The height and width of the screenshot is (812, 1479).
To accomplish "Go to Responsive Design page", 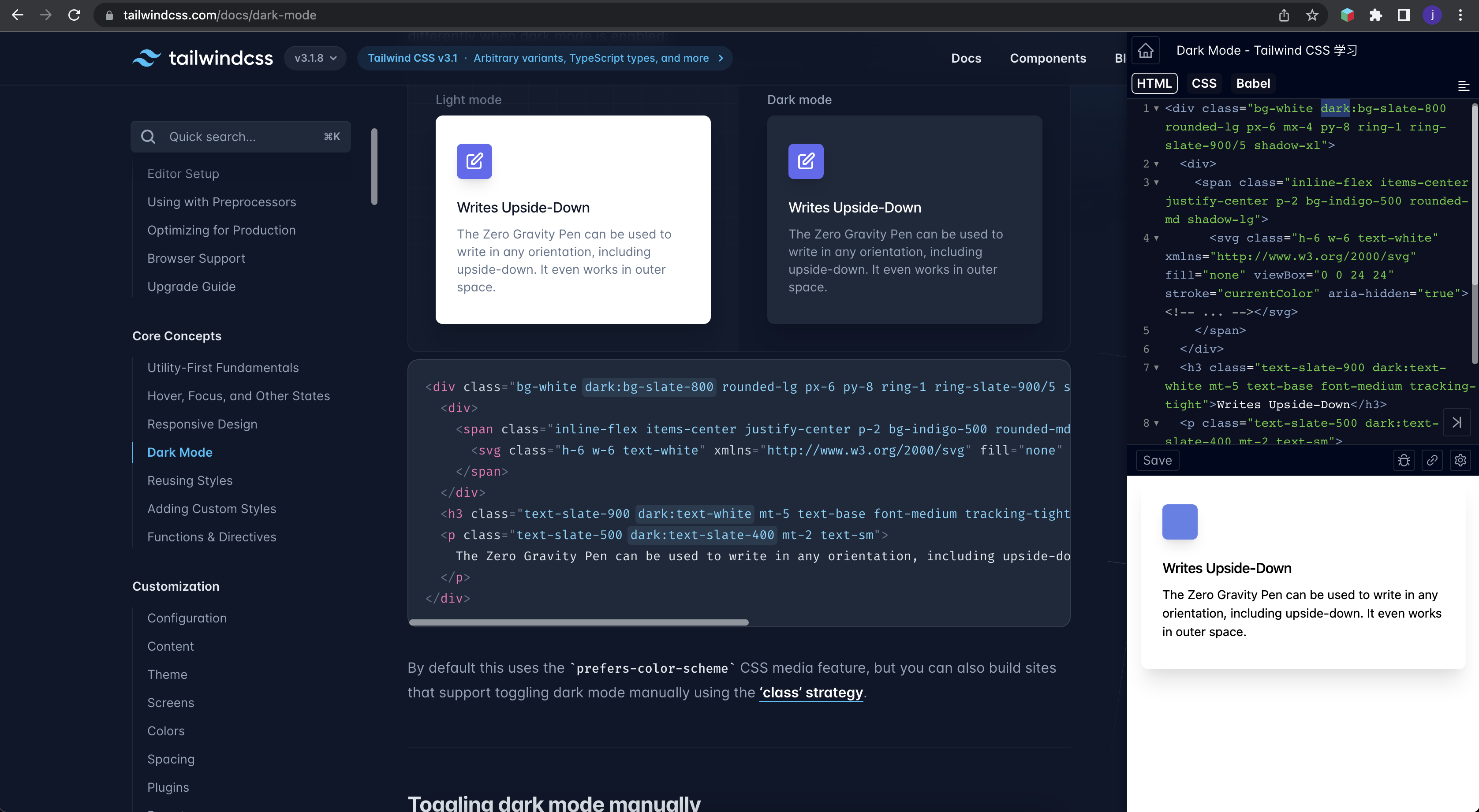I will pos(202,424).
